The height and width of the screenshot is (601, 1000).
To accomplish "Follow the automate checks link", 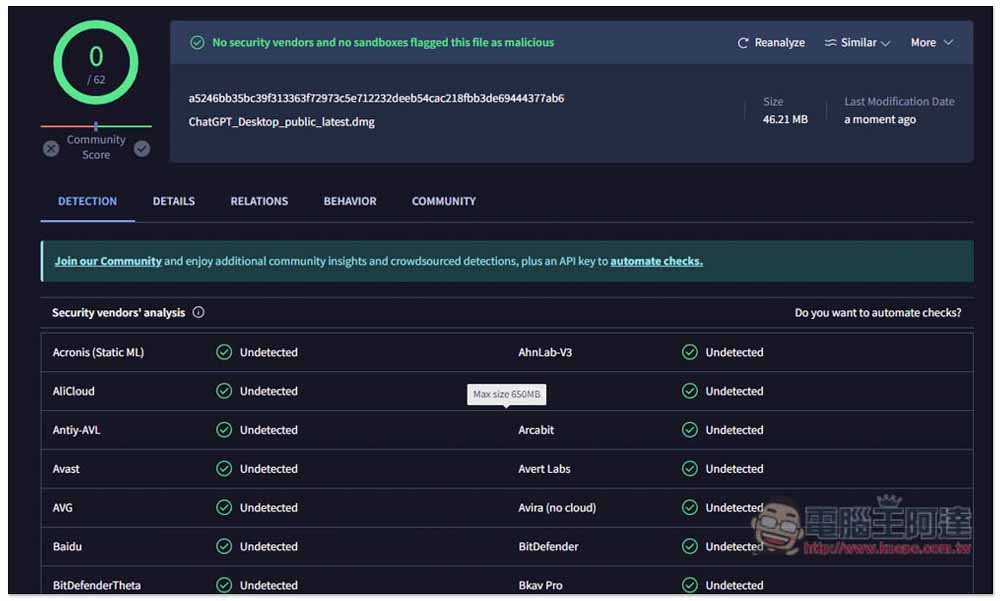I will coord(656,261).
